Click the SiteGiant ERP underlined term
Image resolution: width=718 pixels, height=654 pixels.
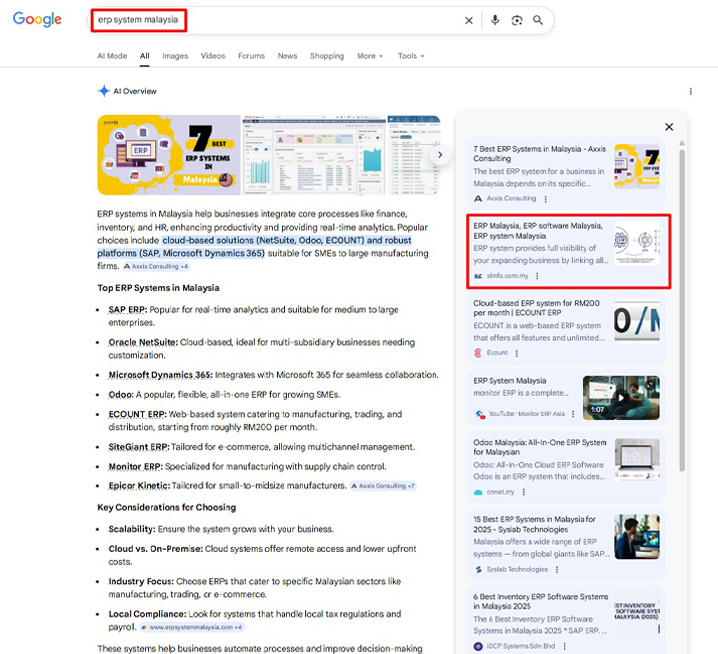tap(138, 447)
